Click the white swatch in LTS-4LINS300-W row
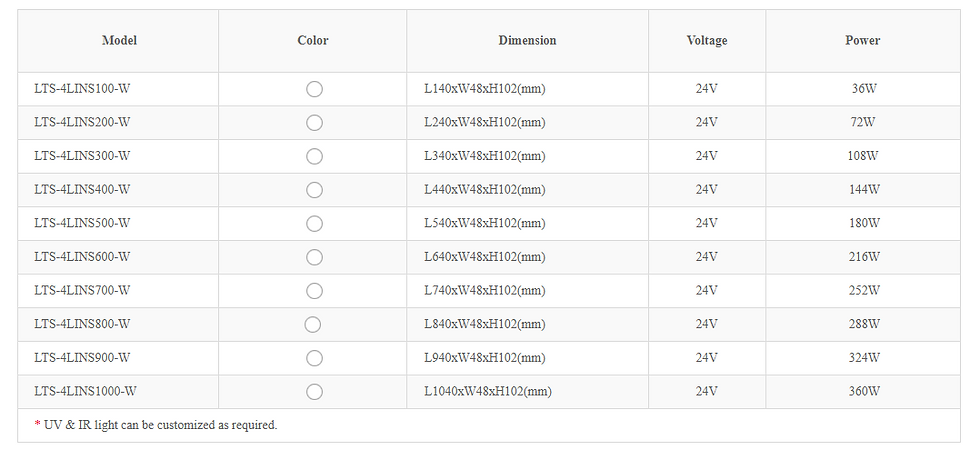 [314, 156]
